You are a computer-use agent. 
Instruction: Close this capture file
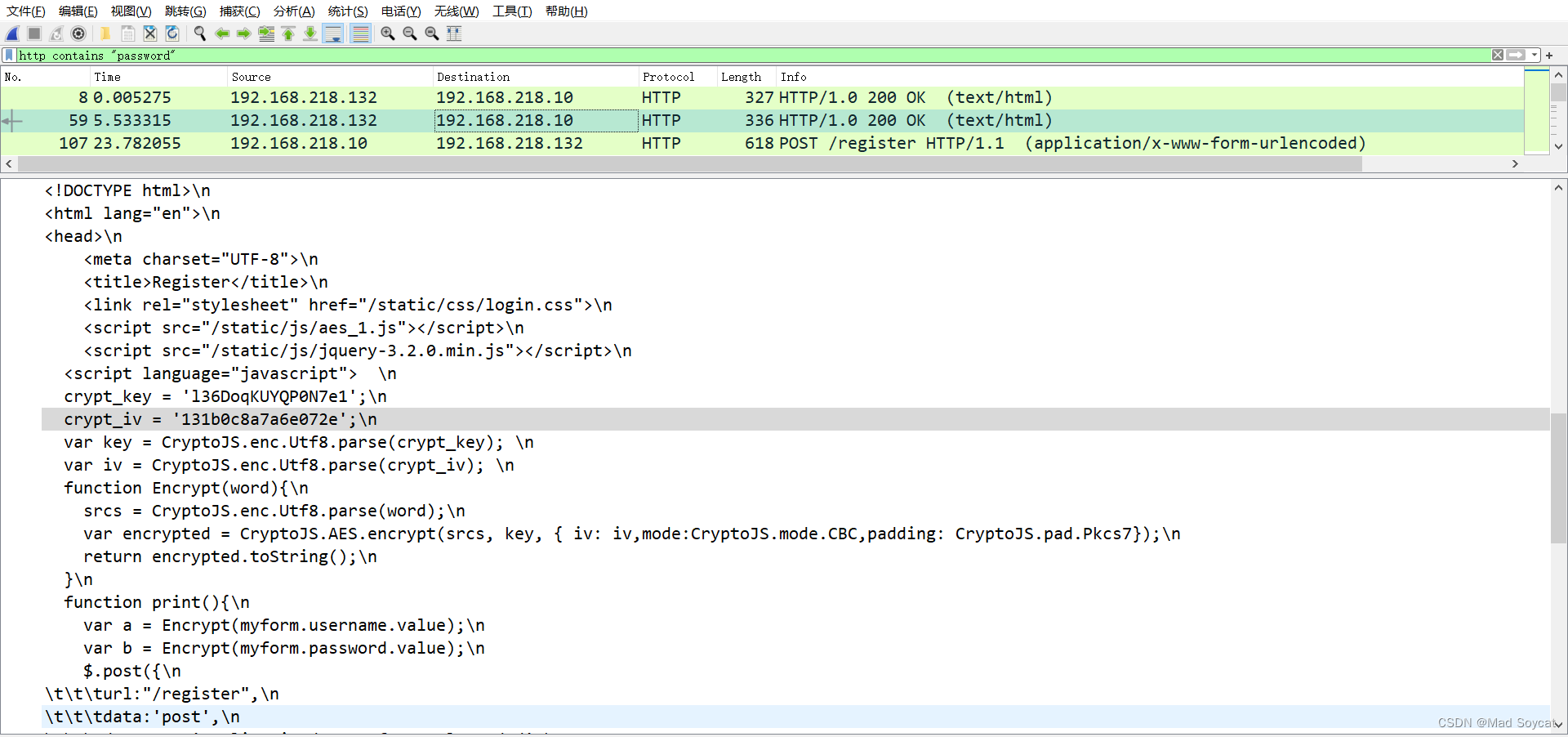pos(149,33)
